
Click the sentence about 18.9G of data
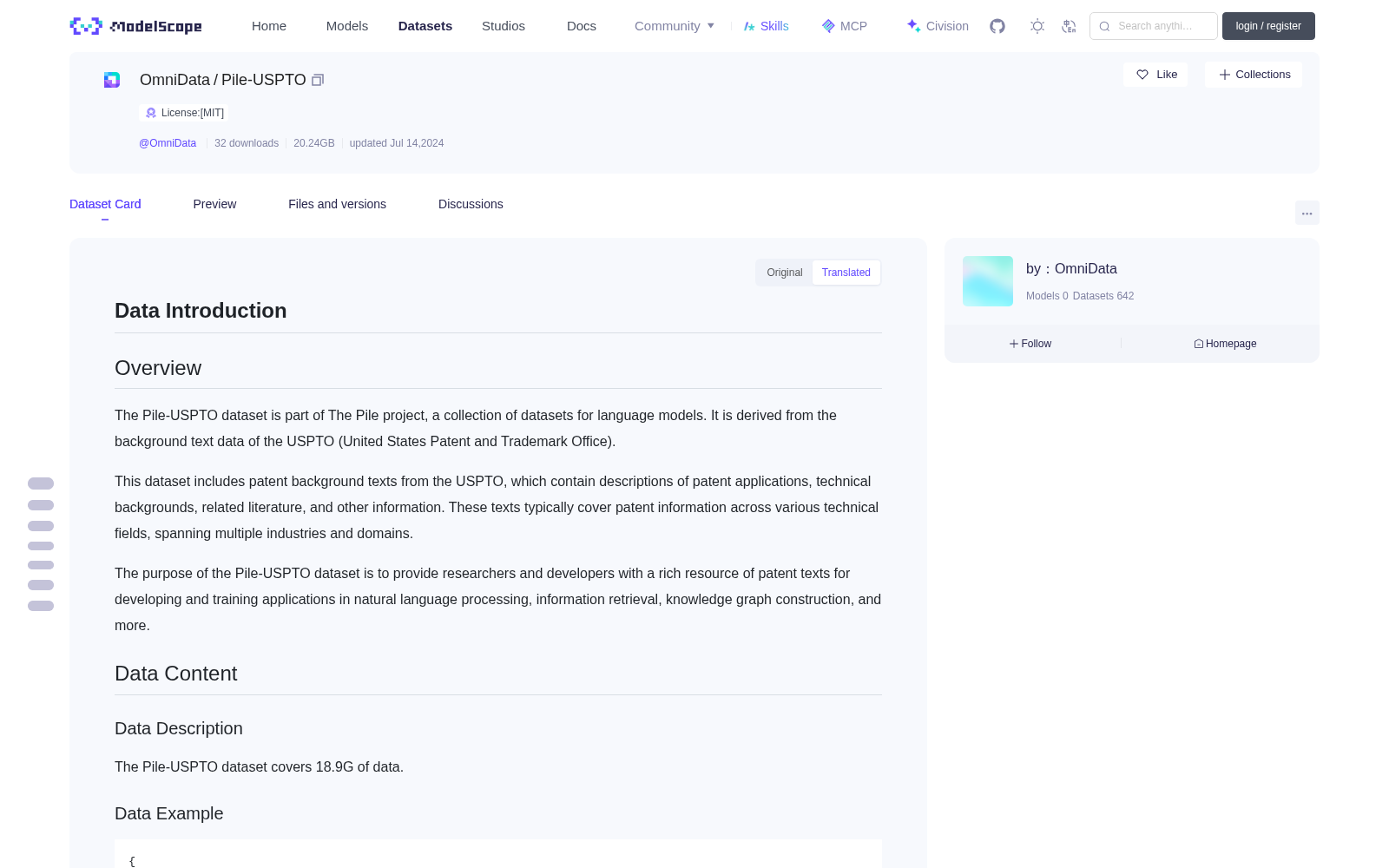[259, 767]
